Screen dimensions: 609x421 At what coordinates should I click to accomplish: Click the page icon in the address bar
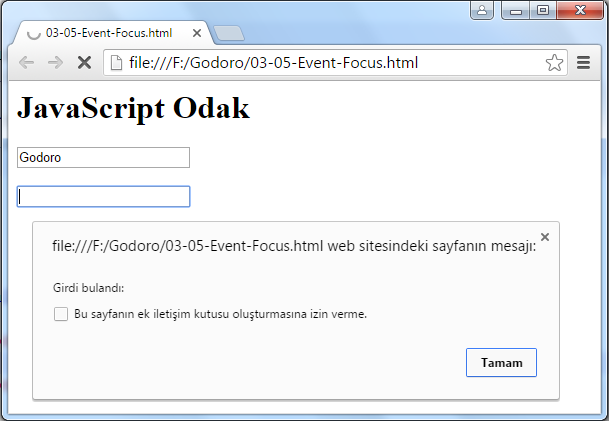[x=116, y=63]
